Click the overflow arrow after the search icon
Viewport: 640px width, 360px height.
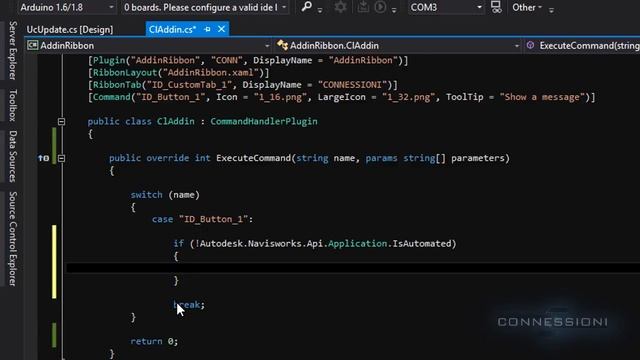(320, 10)
